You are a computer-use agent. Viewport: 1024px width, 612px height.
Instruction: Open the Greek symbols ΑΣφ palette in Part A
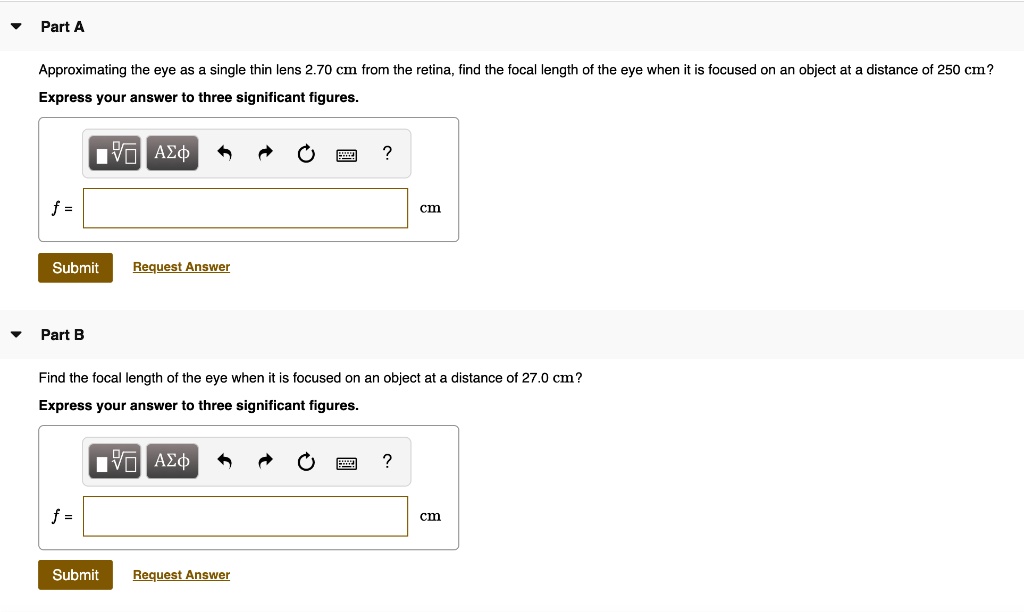pyautogui.click(x=171, y=153)
